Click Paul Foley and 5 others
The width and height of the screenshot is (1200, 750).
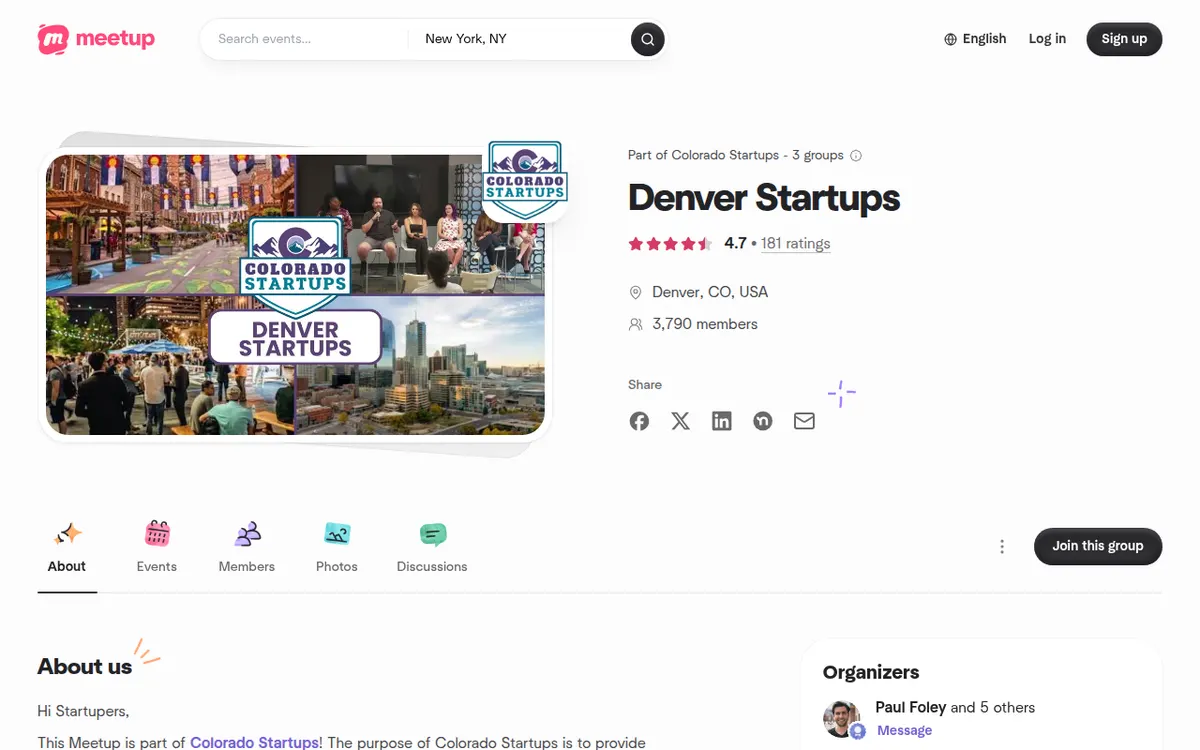(955, 707)
